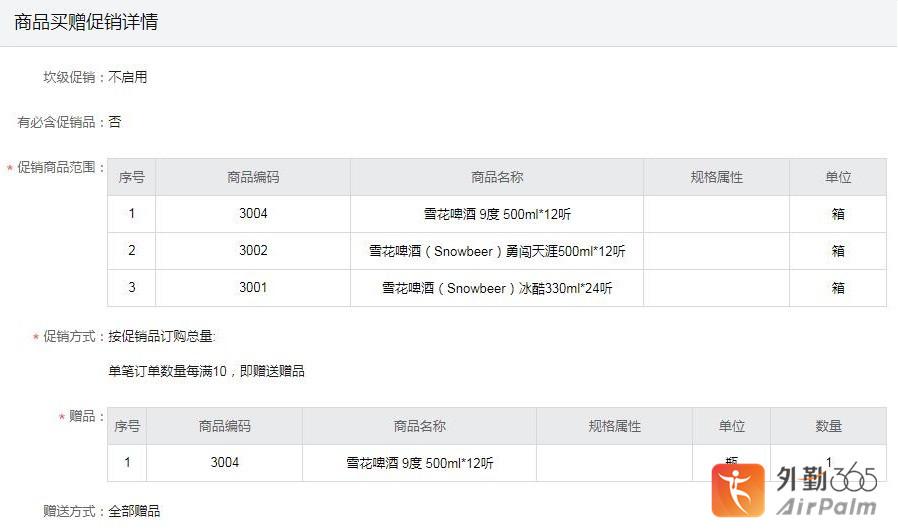
Task: Click the gift product name 雪花啤酒 9度
Action: coord(419,463)
